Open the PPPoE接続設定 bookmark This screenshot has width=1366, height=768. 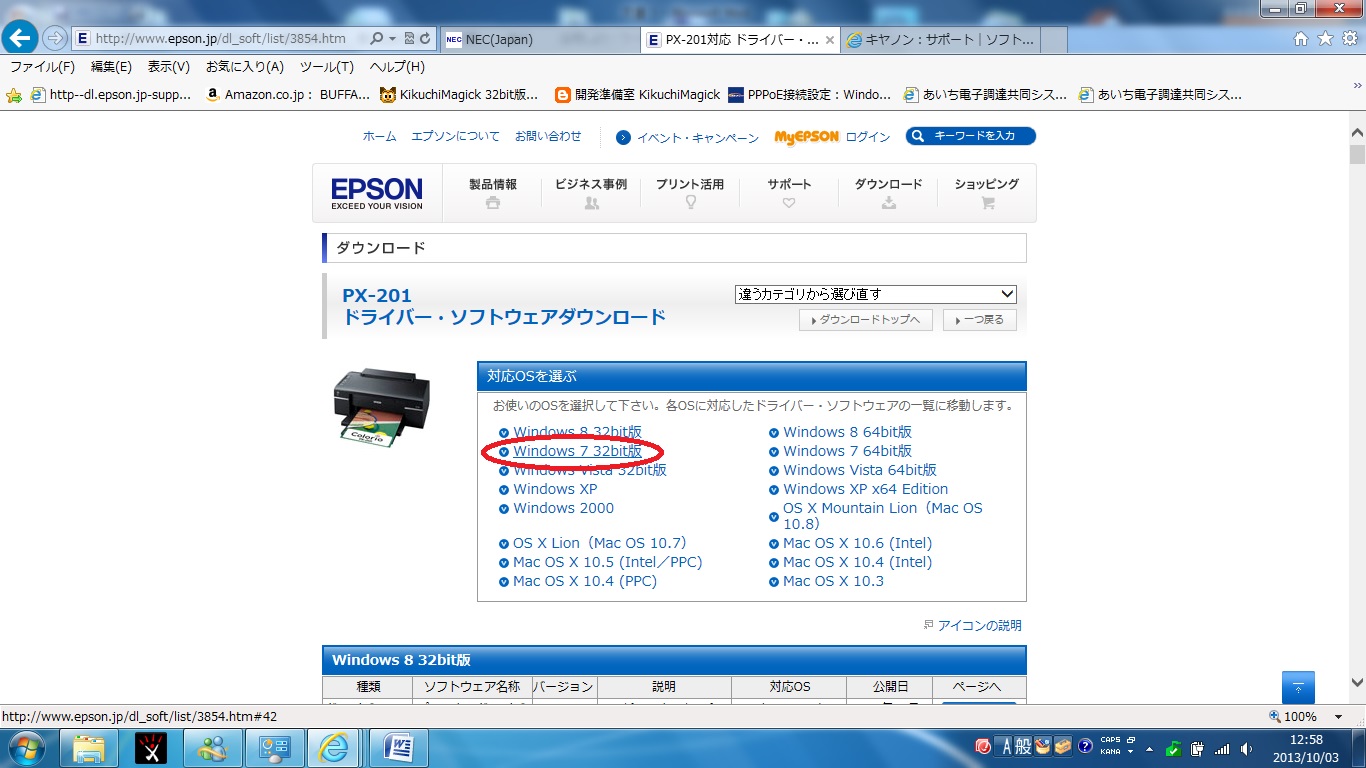809,95
